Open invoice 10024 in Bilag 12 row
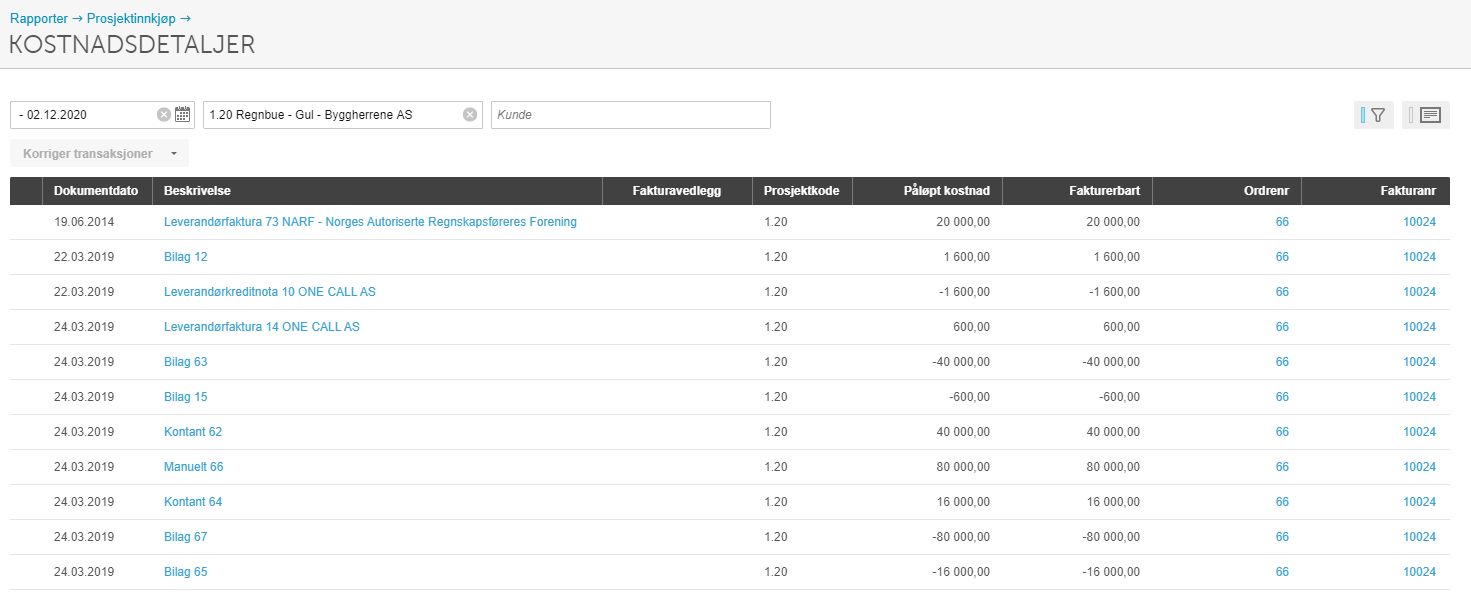This screenshot has height=599, width=1471. [1419, 257]
